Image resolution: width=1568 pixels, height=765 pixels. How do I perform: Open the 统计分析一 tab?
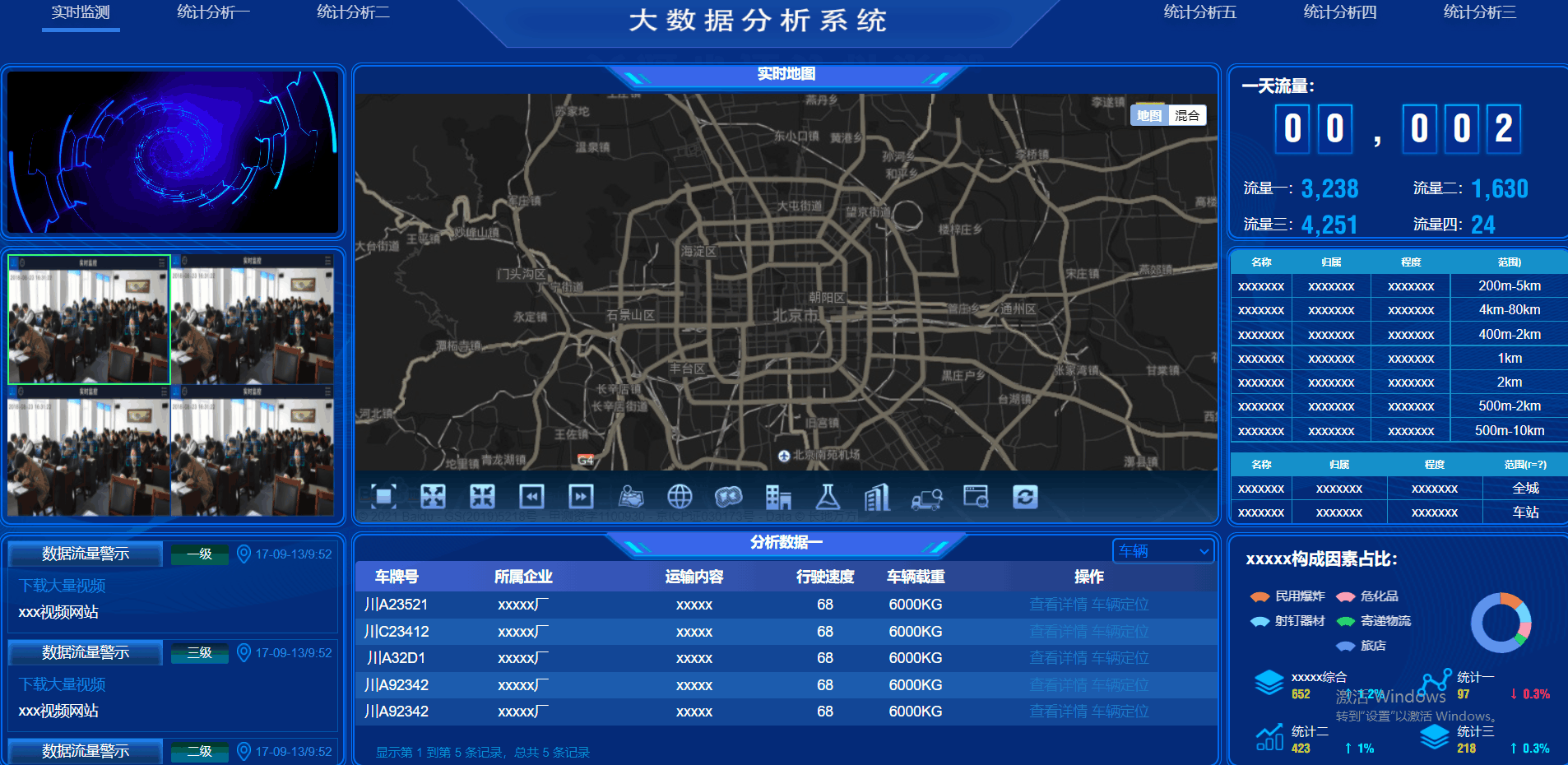[213, 12]
